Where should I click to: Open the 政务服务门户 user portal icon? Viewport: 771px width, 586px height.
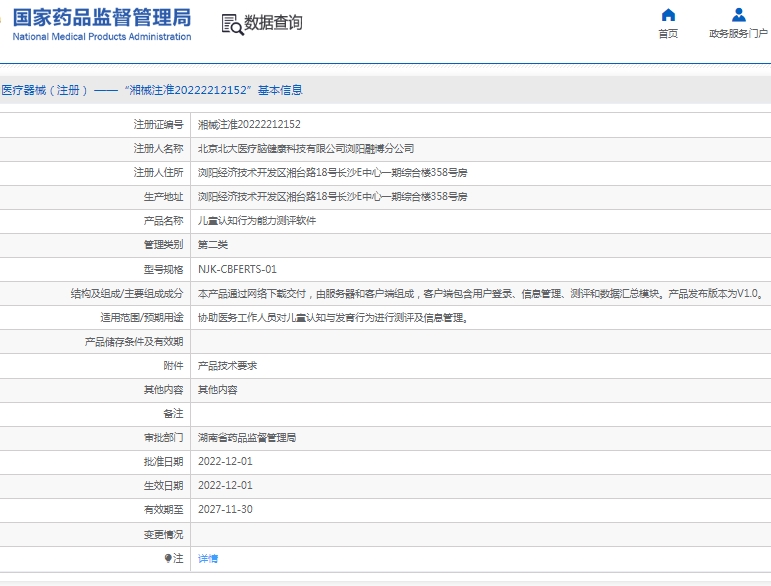click(x=739, y=15)
